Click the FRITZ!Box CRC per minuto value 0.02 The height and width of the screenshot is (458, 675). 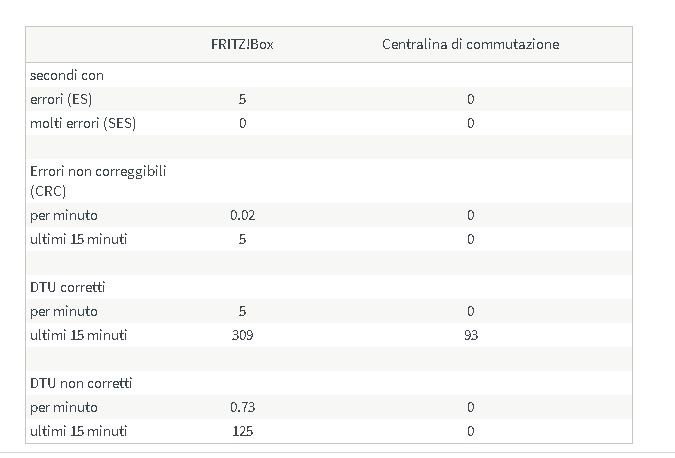(x=242, y=215)
